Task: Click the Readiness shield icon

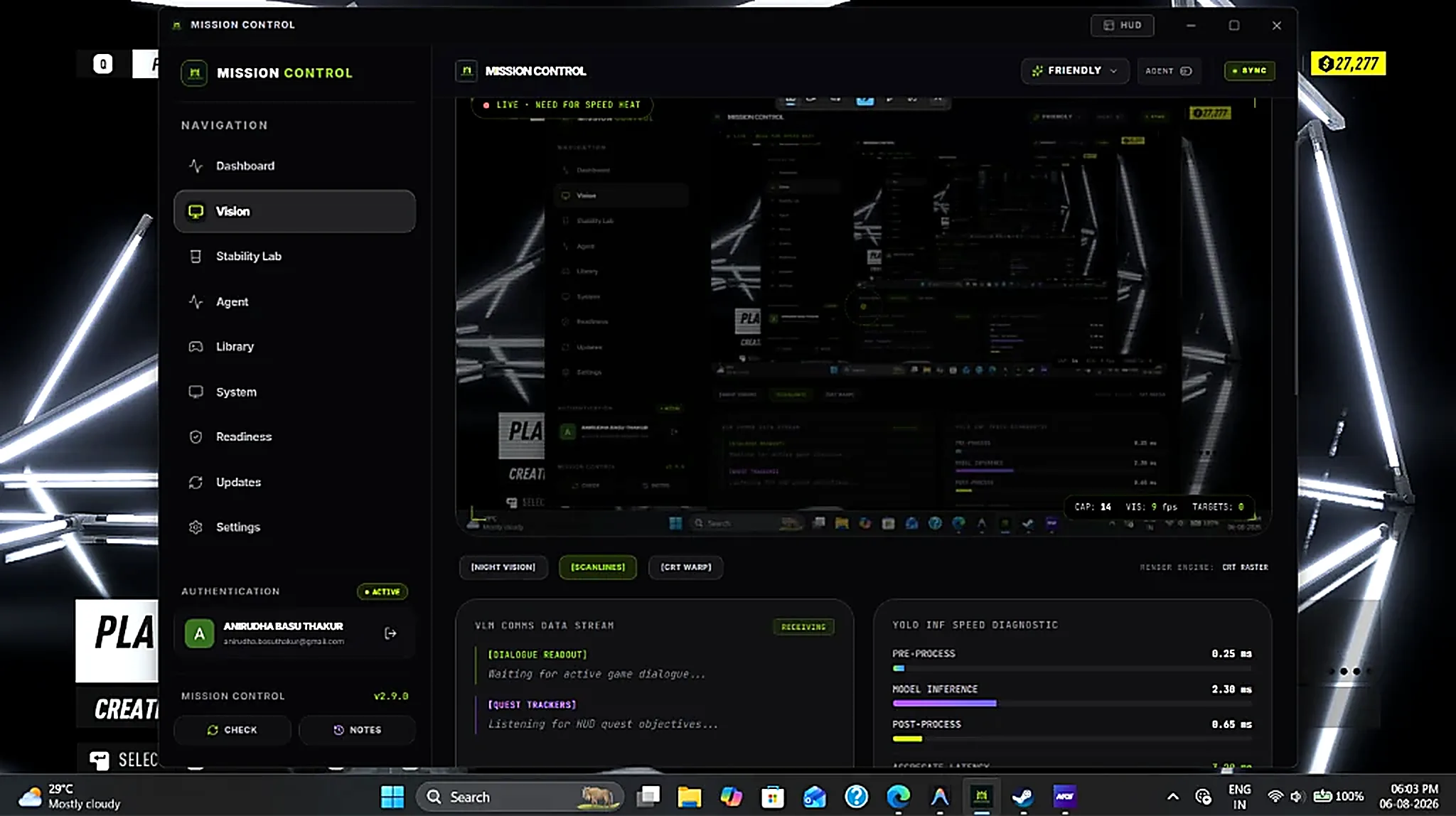Action: pos(196,436)
